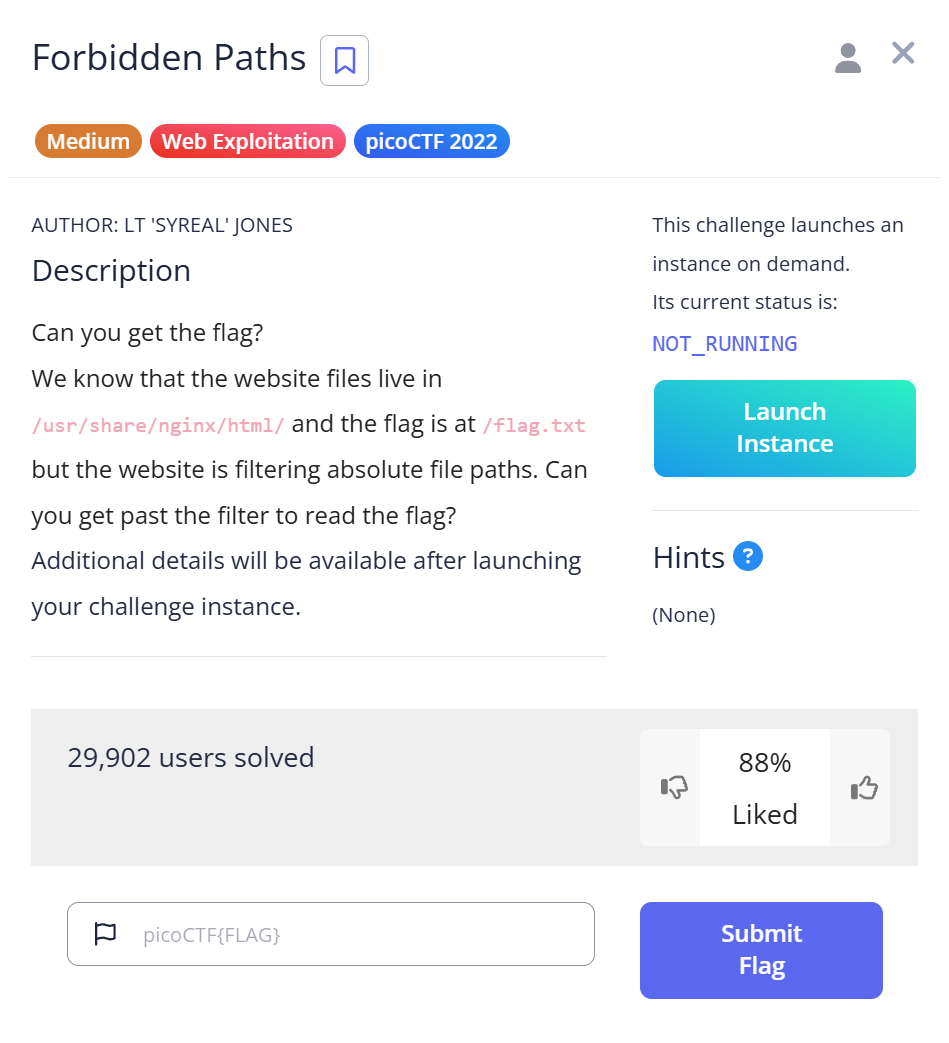Click the flag icon in input

(105, 934)
